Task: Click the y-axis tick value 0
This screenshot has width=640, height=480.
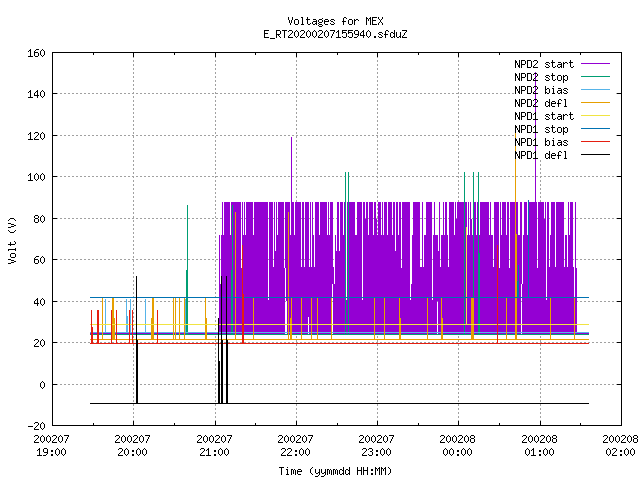Action: click(42, 385)
